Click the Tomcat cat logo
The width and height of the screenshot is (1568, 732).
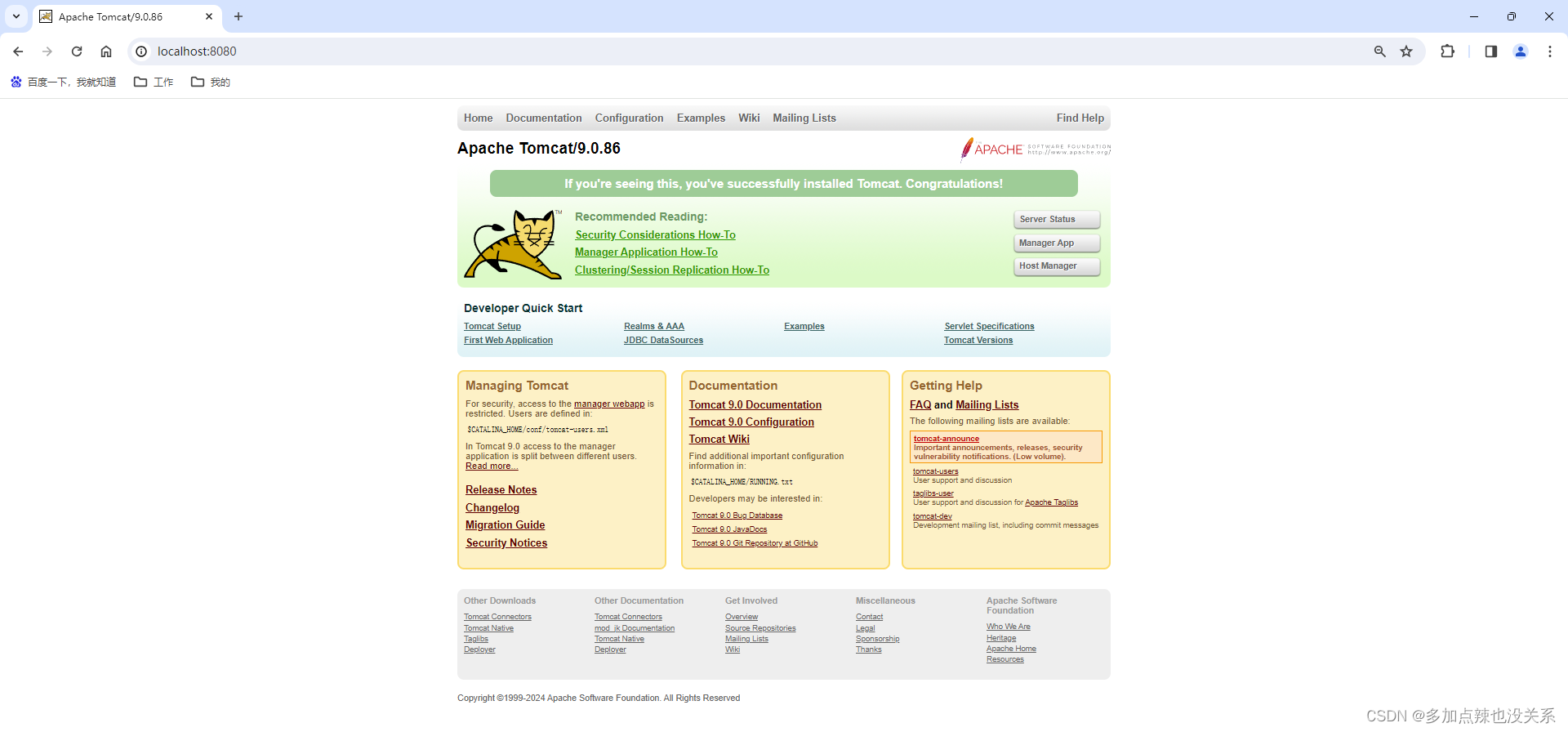514,244
